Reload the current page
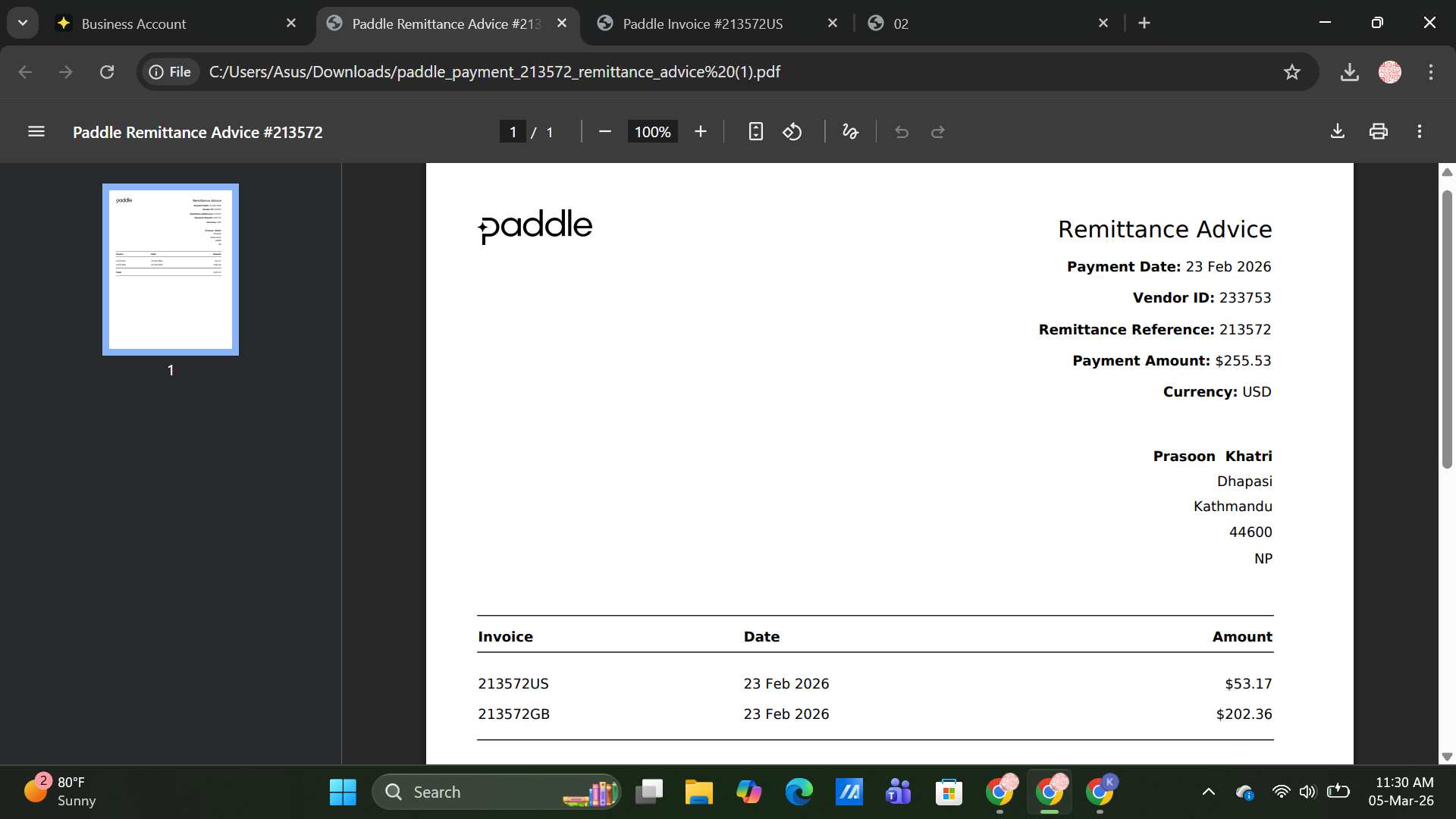 [x=107, y=72]
